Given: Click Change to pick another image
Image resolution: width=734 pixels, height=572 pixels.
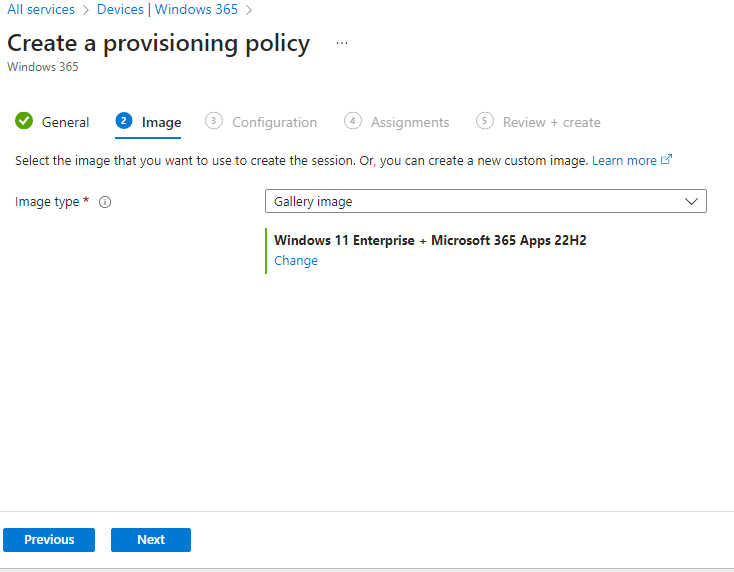Looking at the screenshot, I should [x=296, y=260].
